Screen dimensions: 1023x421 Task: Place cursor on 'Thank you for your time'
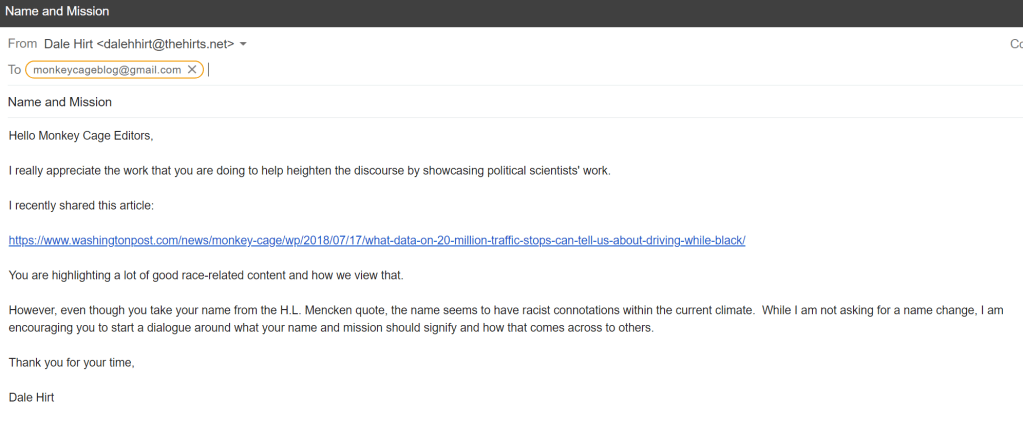(71, 362)
